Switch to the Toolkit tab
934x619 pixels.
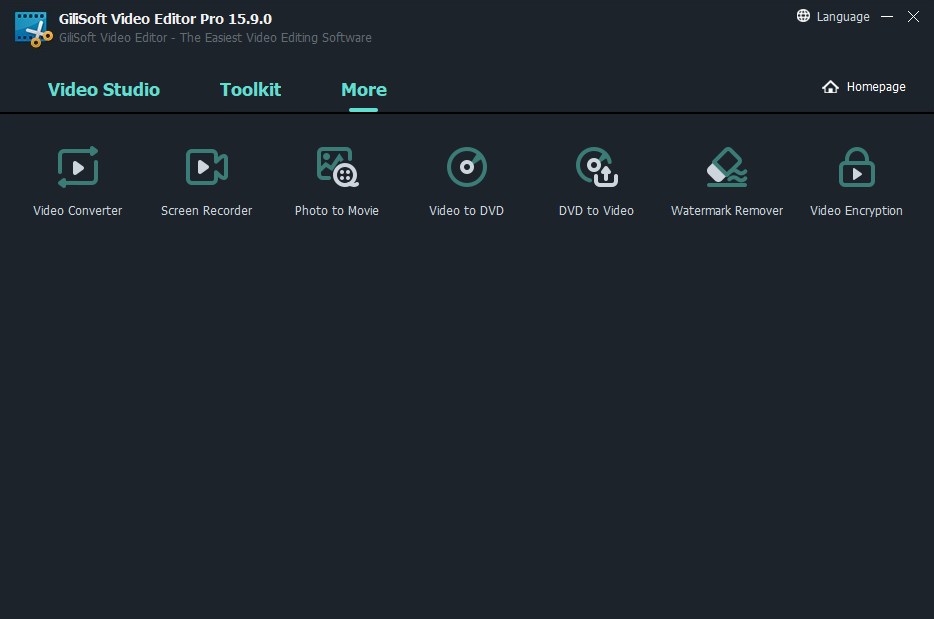pos(250,89)
